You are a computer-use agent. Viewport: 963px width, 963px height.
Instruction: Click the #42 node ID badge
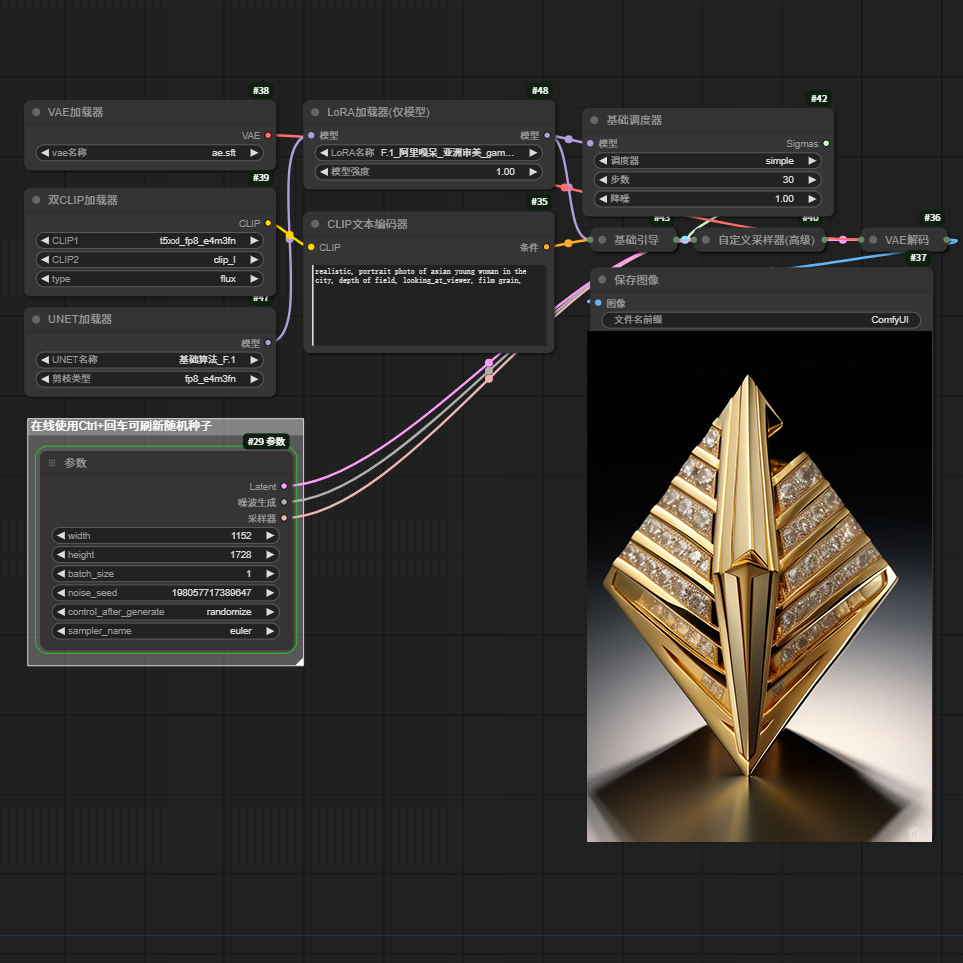click(x=819, y=99)
